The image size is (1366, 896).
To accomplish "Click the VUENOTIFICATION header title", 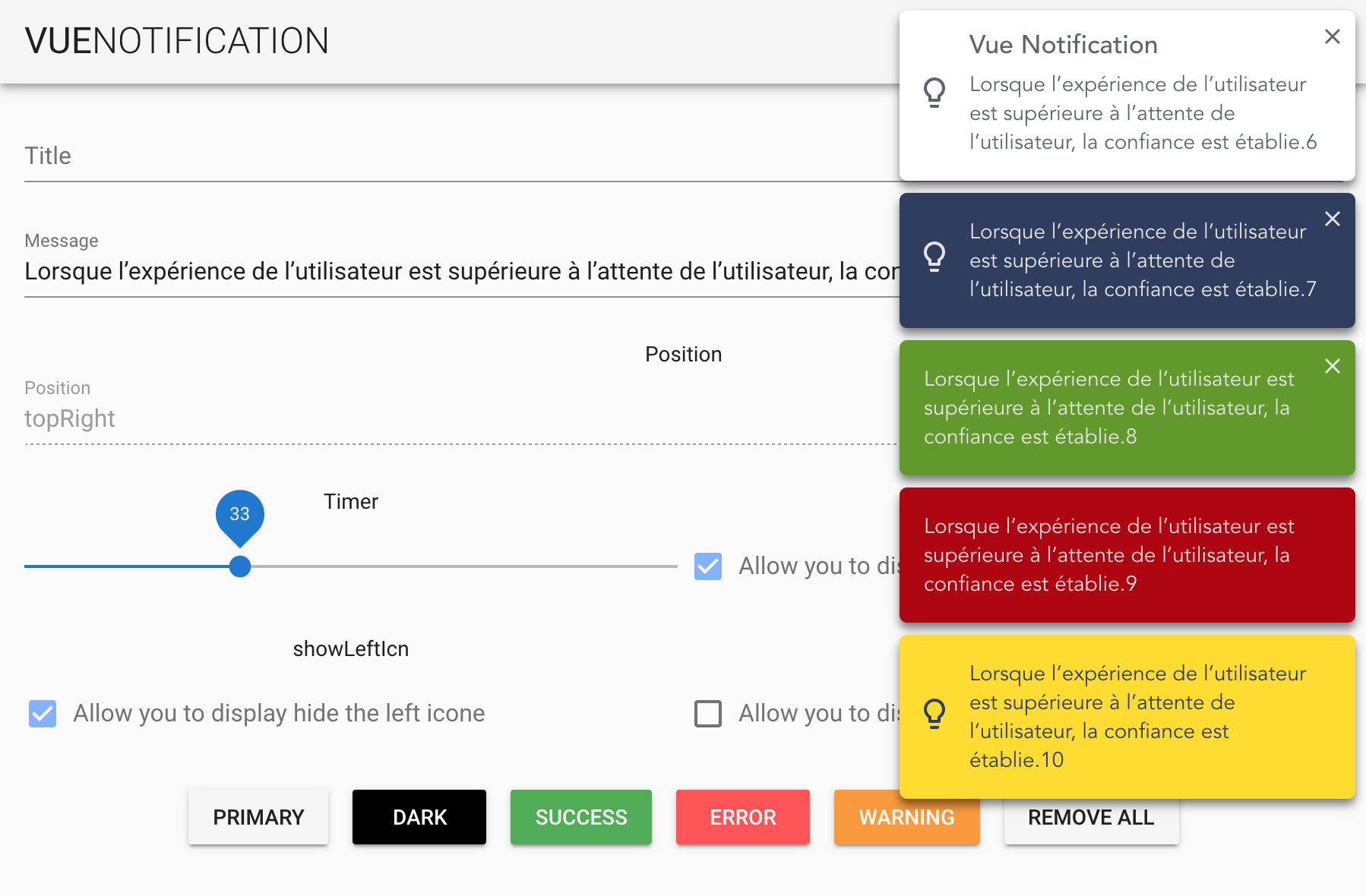I will point(176,41).
